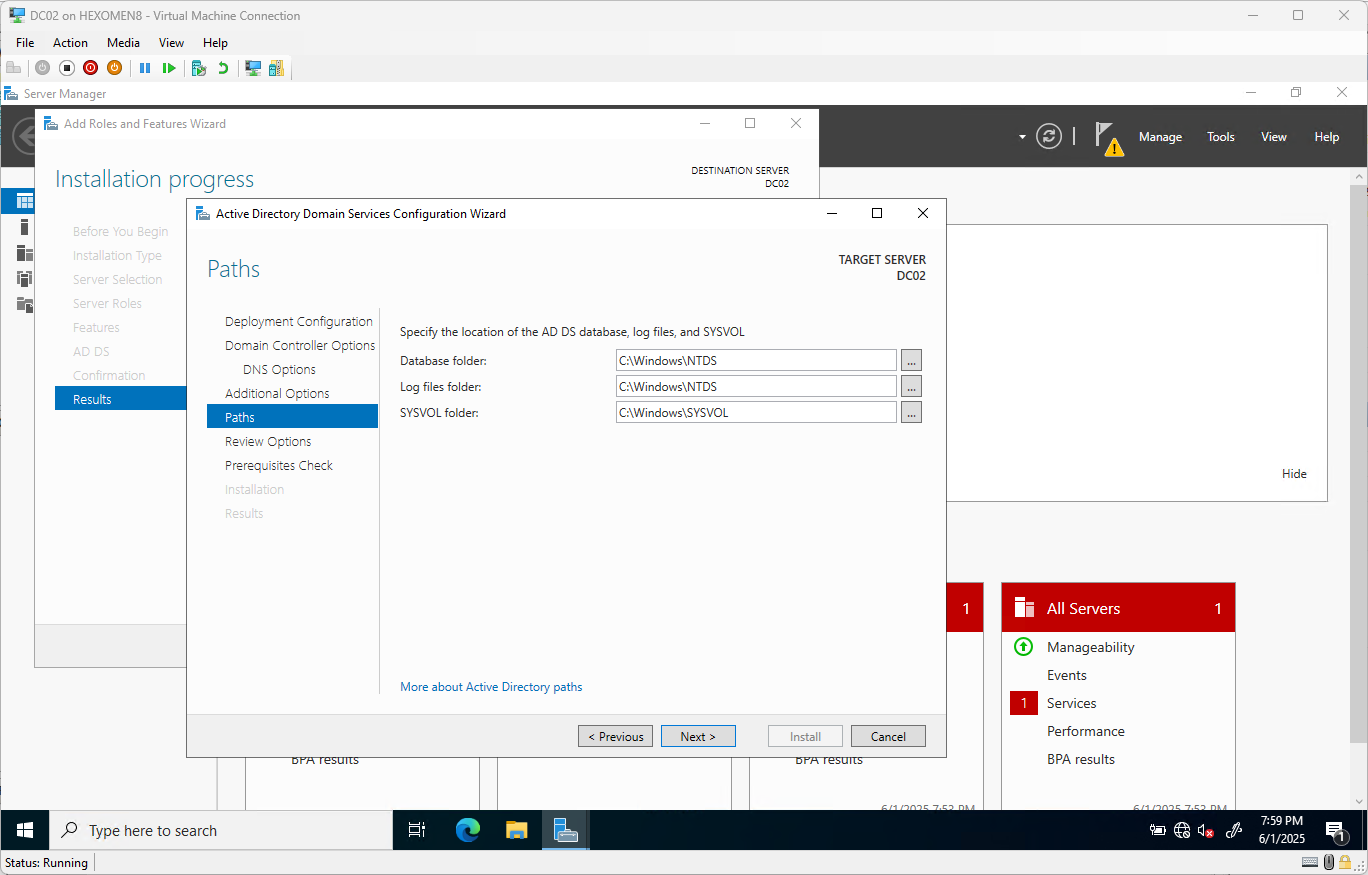
Task: Open Performance in the All Servers tile
Action: (x=1085, y=731)
